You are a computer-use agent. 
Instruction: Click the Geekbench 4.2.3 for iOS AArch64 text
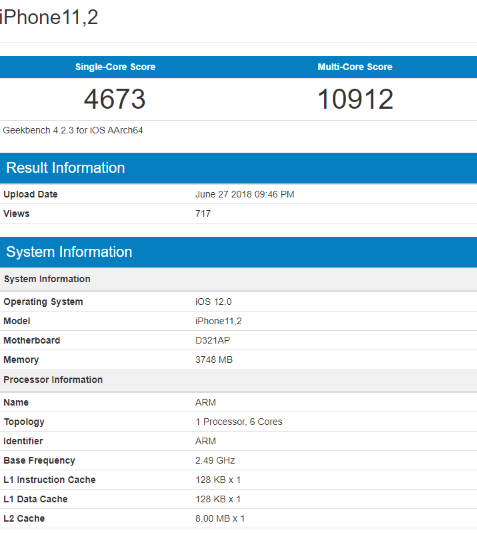coord(73,130)
